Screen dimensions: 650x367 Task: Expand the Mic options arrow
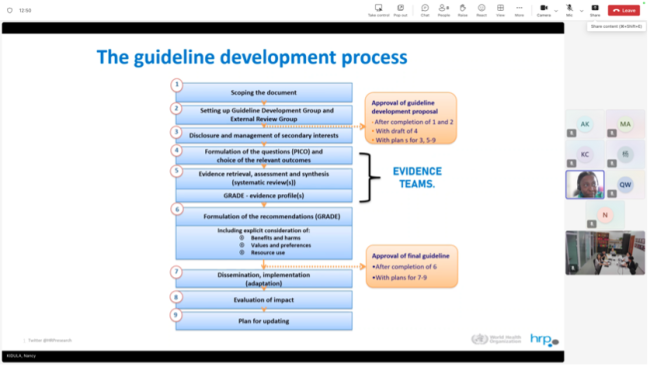583,11
